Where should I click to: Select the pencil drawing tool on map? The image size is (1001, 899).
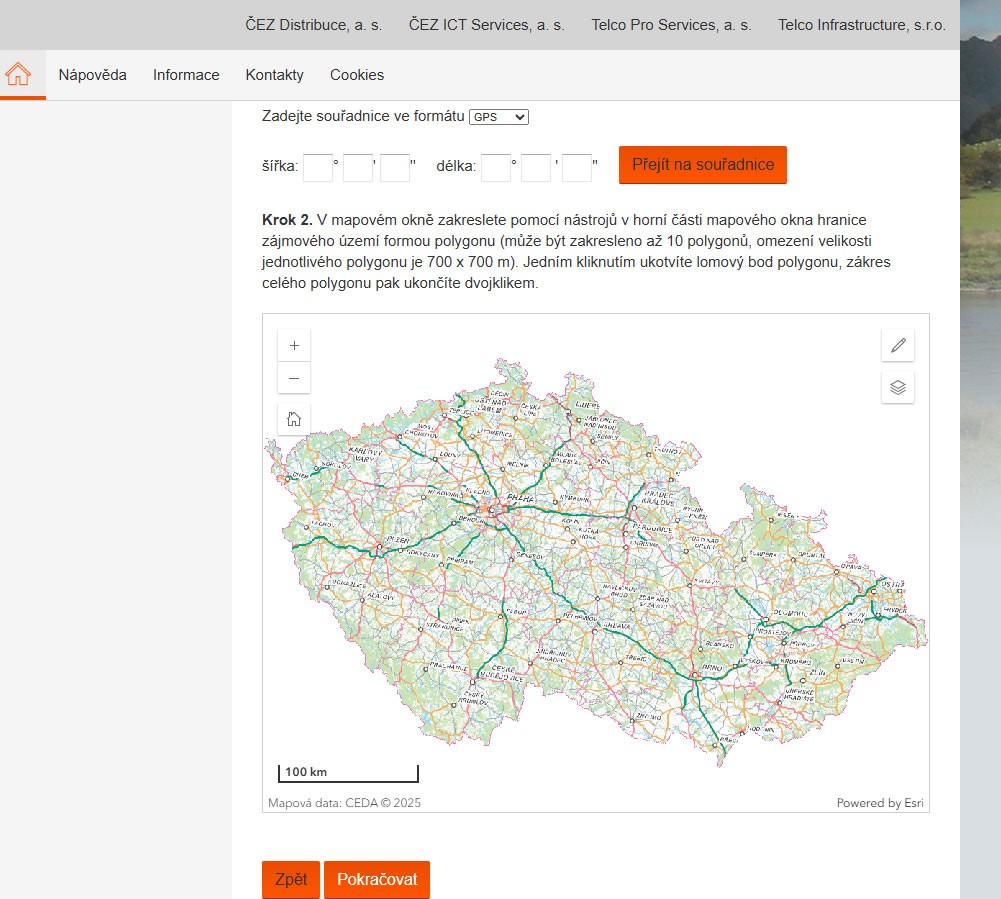pyautogui.click(x=898, y=346)
